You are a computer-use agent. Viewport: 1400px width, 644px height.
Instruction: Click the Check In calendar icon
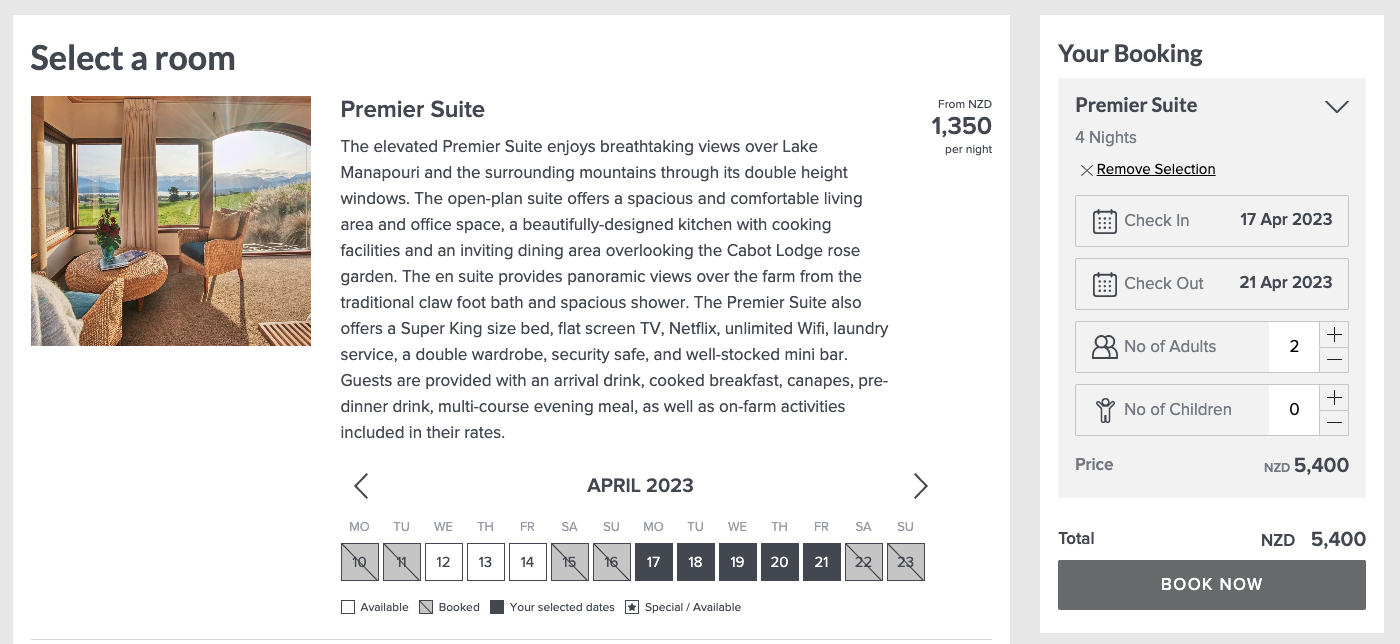coord(1104,221)
